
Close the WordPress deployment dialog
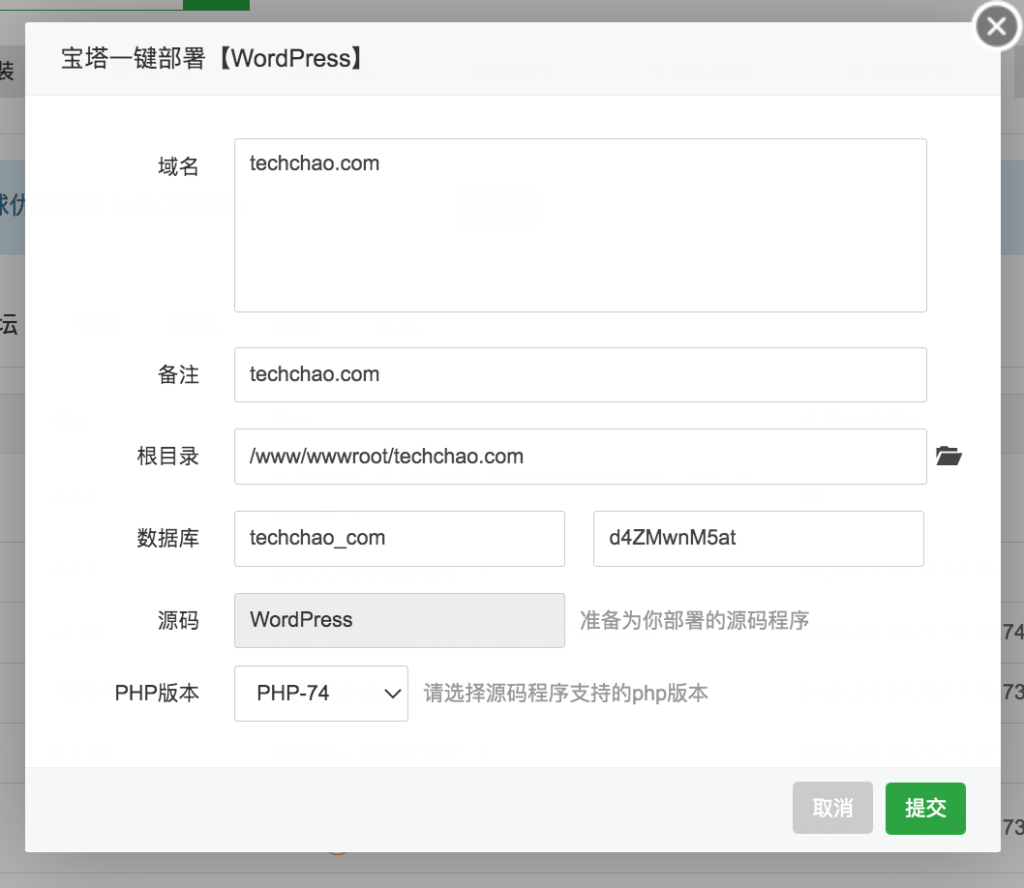point(996,26)
